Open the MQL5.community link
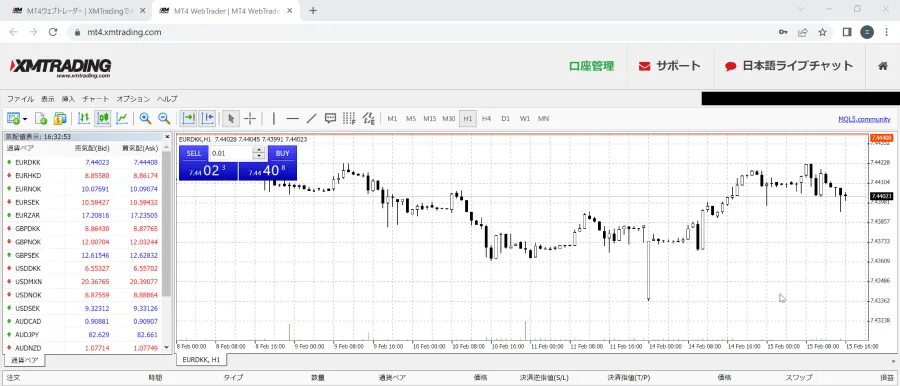 864,119
